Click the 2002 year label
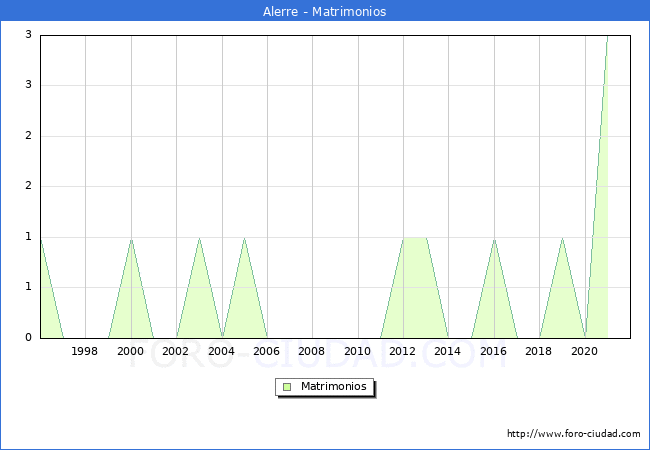This screenshot has height=450, width=650. pos(176,351)
